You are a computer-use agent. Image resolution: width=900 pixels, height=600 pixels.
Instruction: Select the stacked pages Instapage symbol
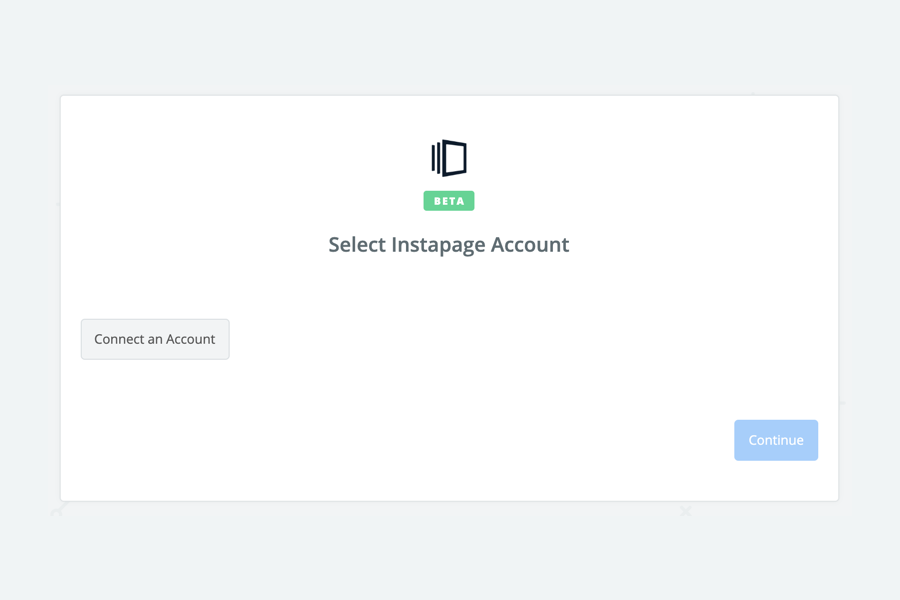[449, 158]
